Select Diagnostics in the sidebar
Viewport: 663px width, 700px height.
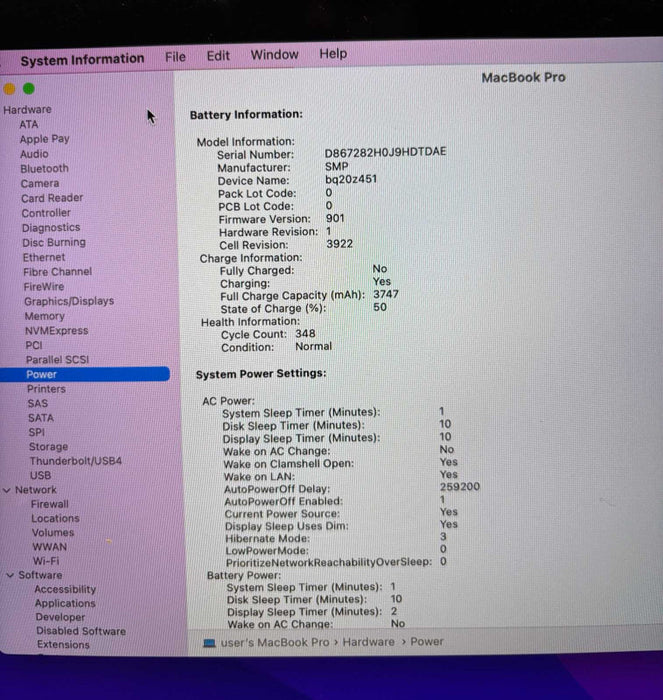click(x=51, y=228)
